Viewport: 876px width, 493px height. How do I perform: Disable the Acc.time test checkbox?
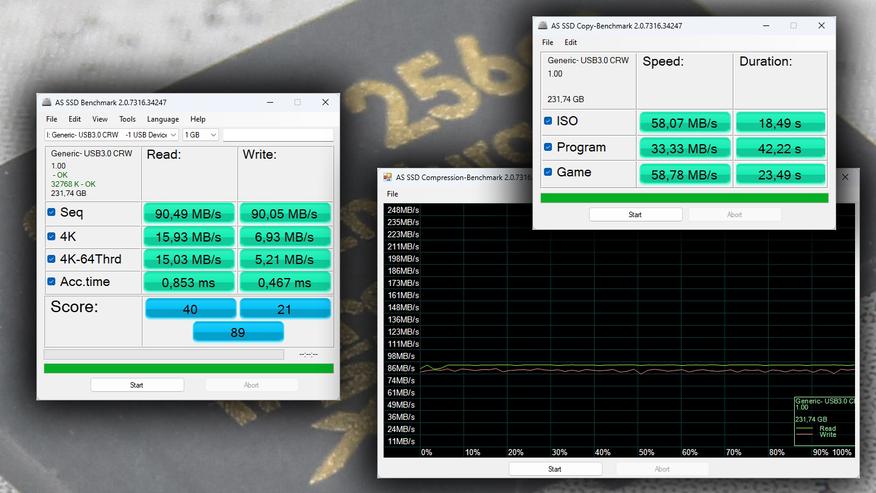coord(52,282)
